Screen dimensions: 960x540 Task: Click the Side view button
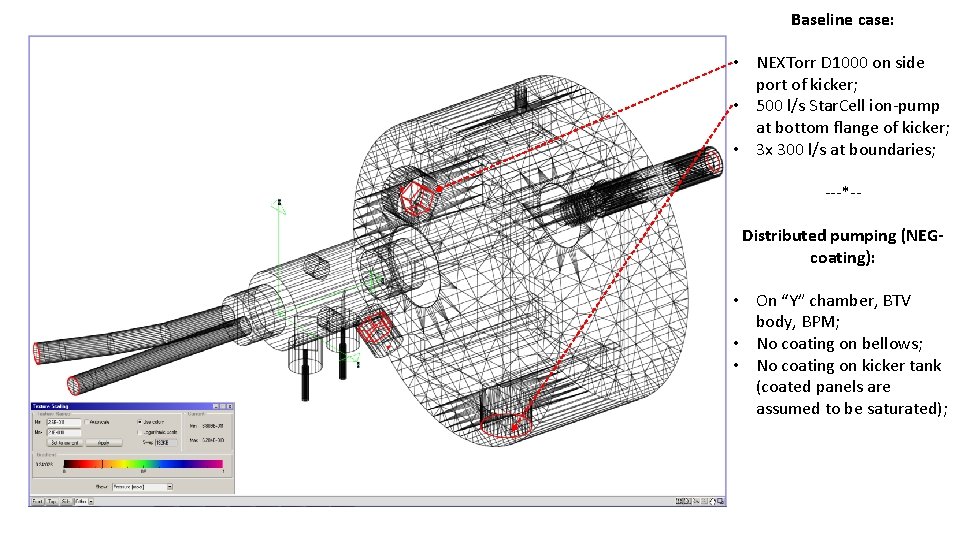point(66,501)
